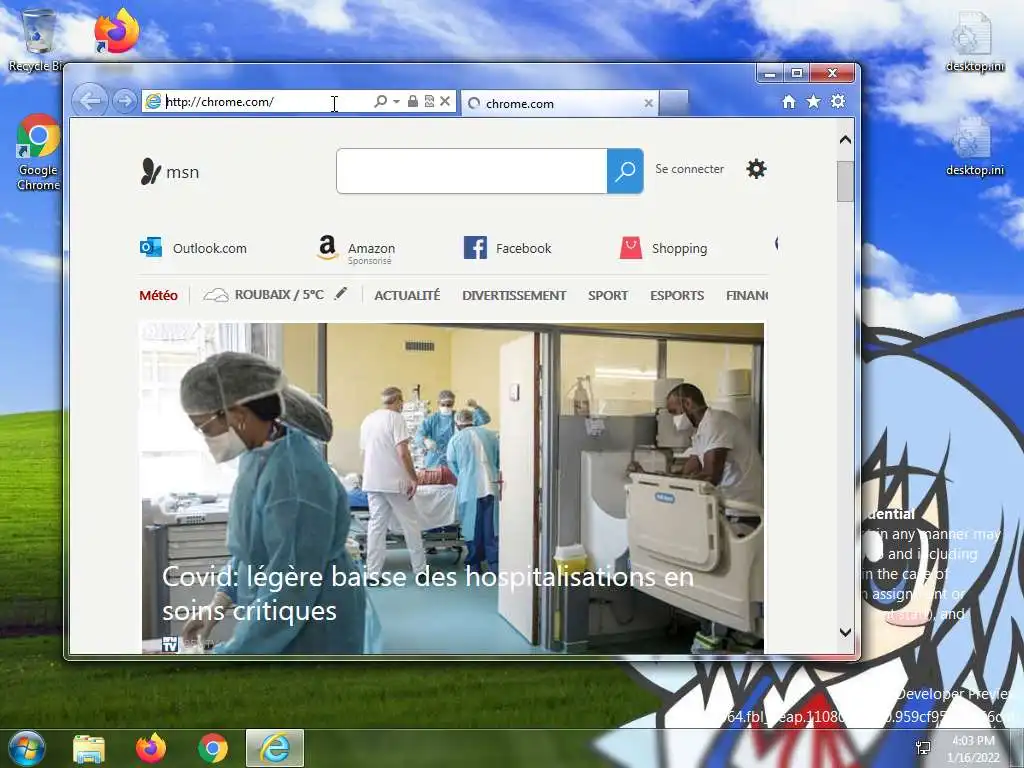
Task: Submit the blue msn search button
Action: [625, 171]
